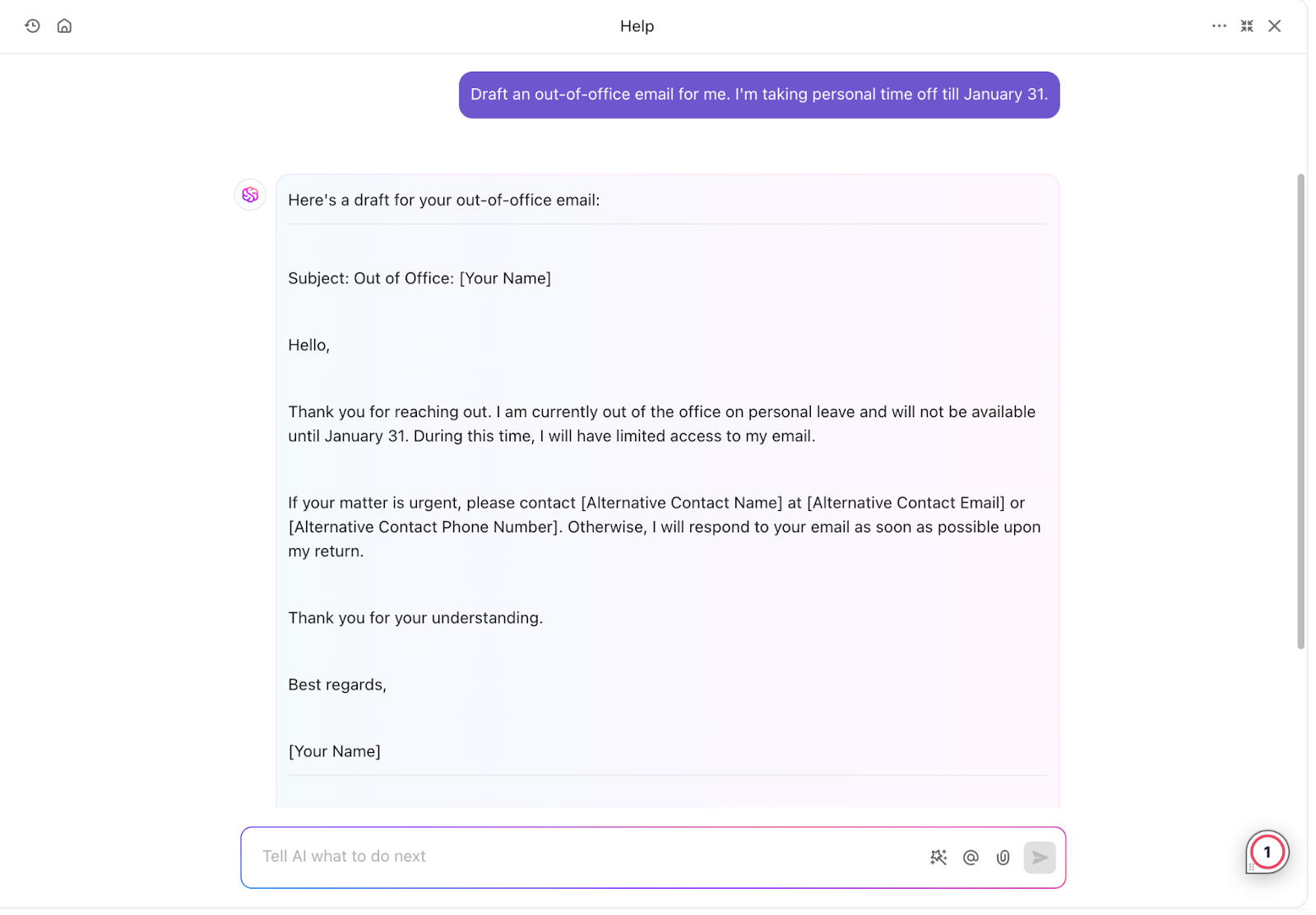This screenshot has width=1316, height=915.
Task: Open the three-dot more options menu
Action: (1219, 26)
